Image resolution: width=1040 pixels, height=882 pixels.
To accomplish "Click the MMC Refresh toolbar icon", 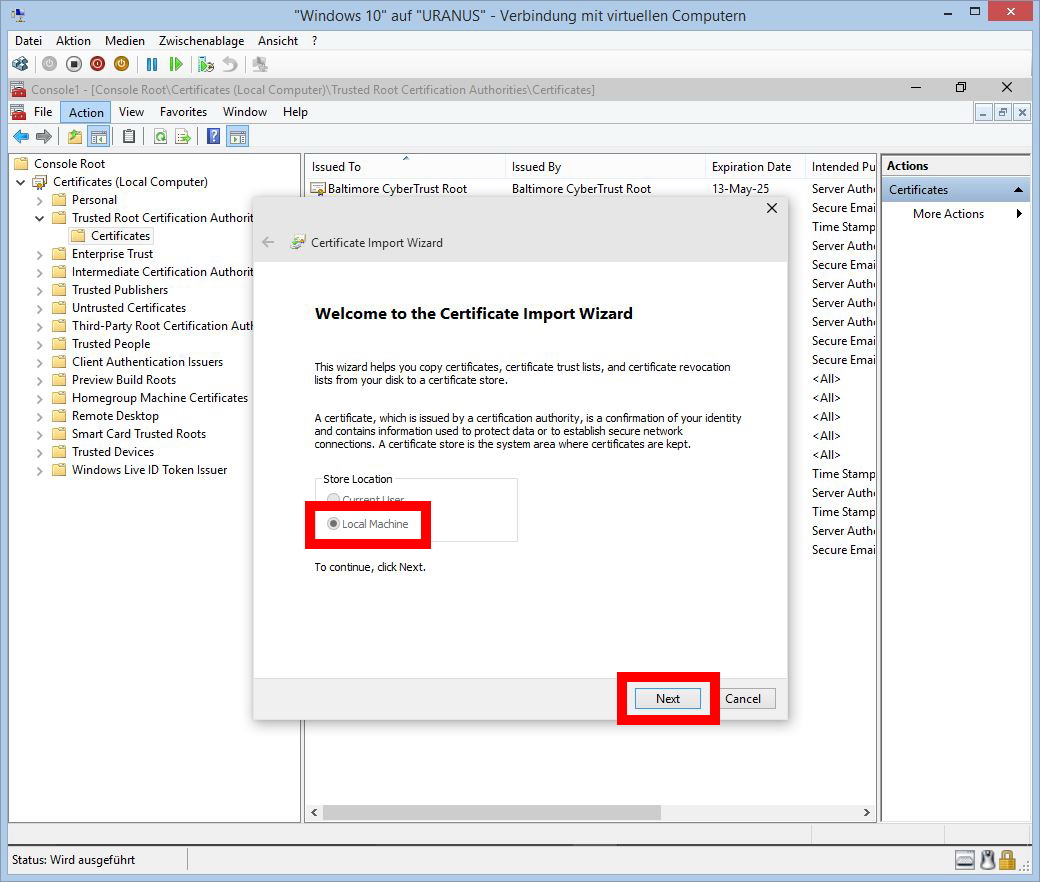I will coord(160,137).
